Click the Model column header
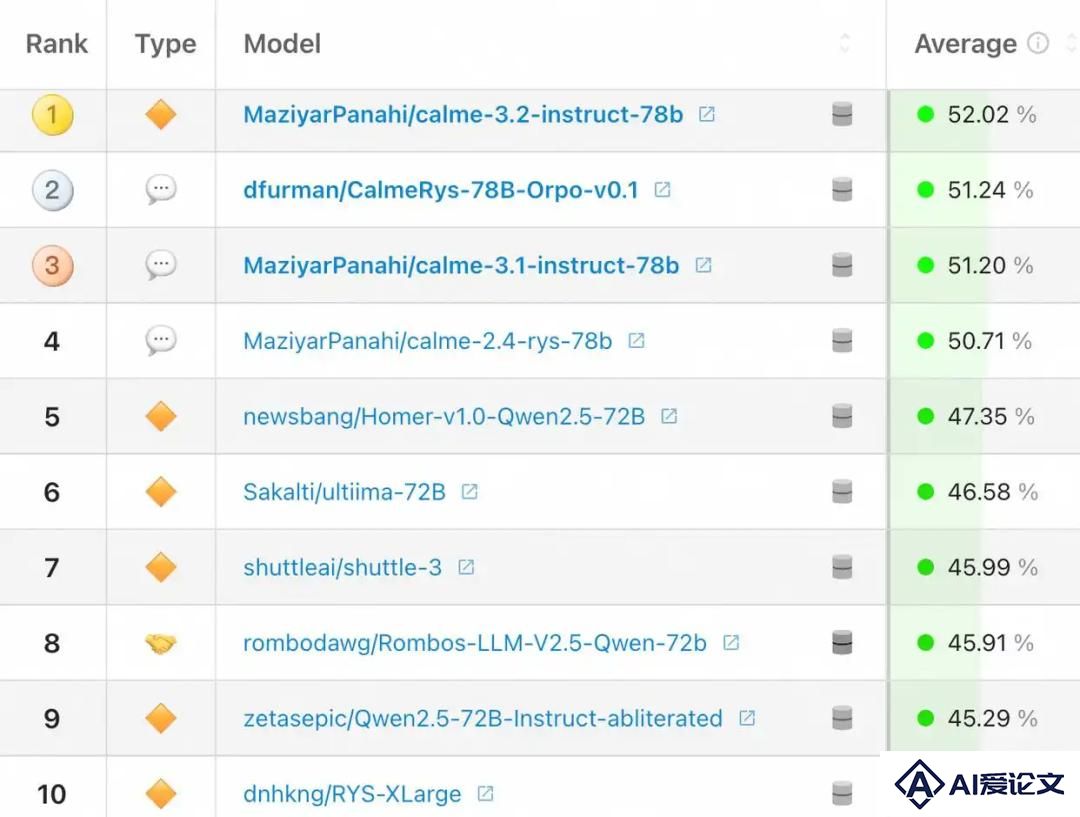 tap(282, 44)
